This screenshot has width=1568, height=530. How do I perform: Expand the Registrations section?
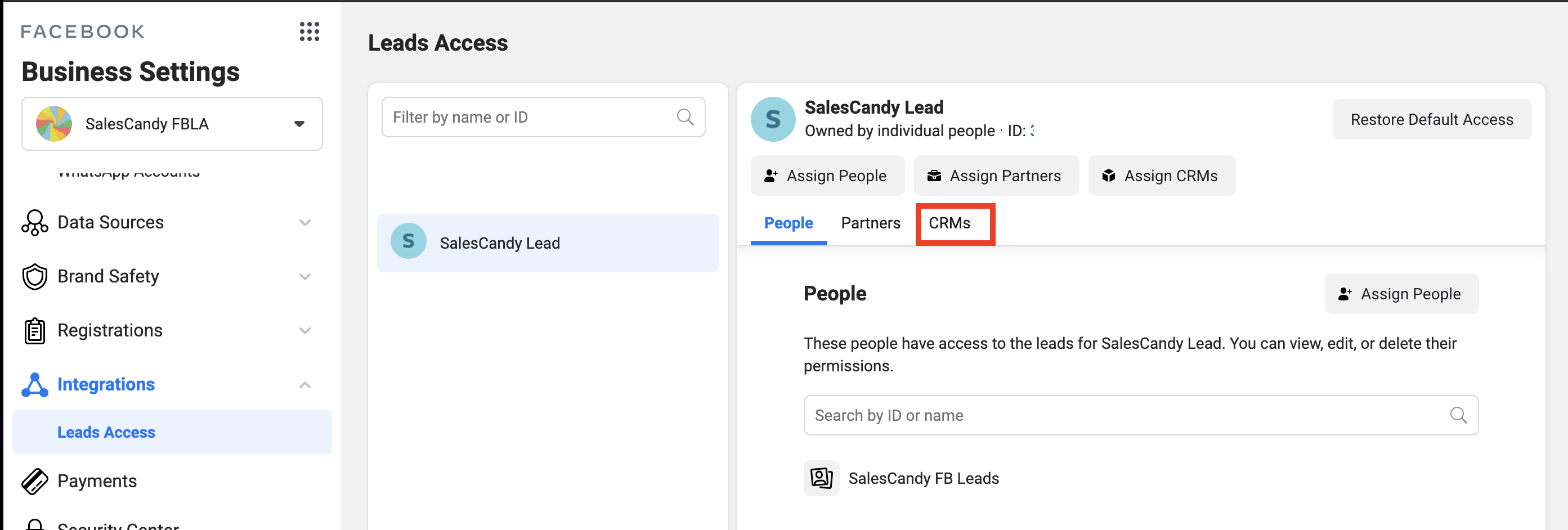point(305,331)
